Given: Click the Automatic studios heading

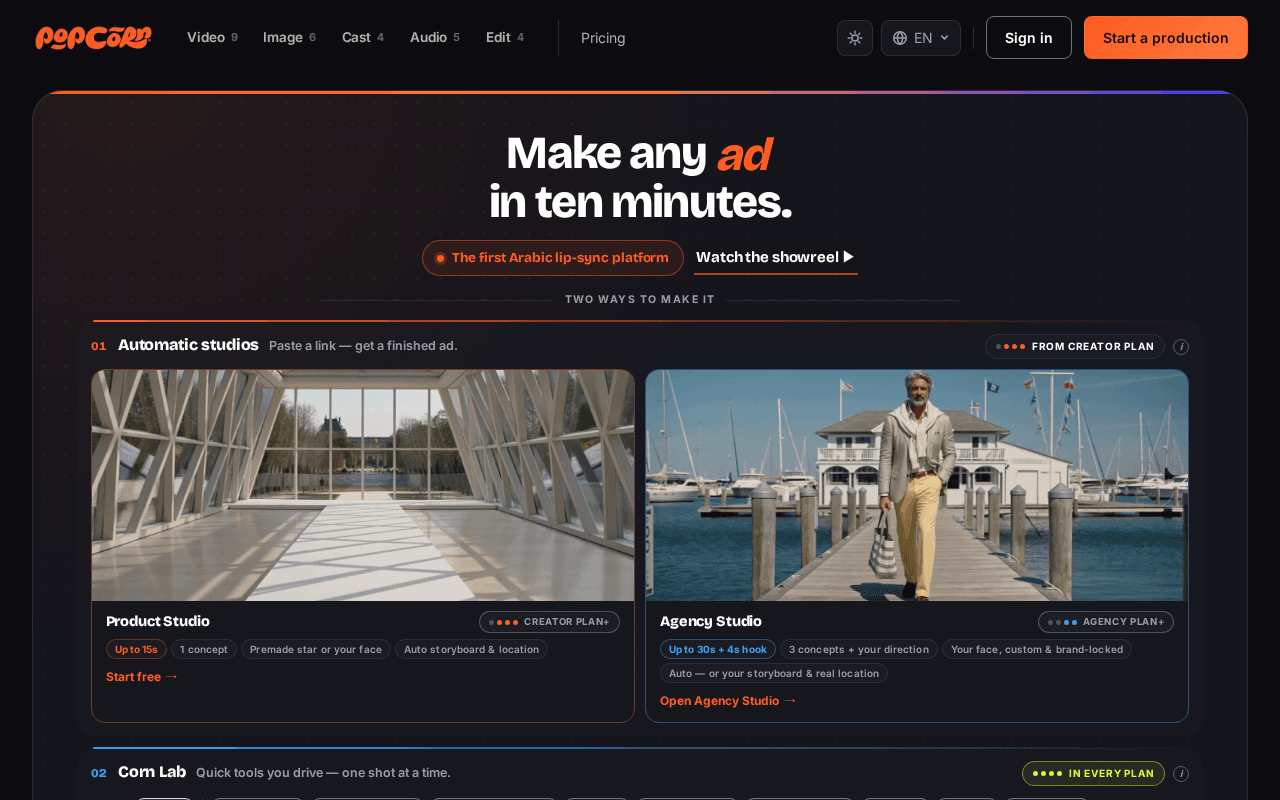Looking at the screenshot, I should point(188,345).
